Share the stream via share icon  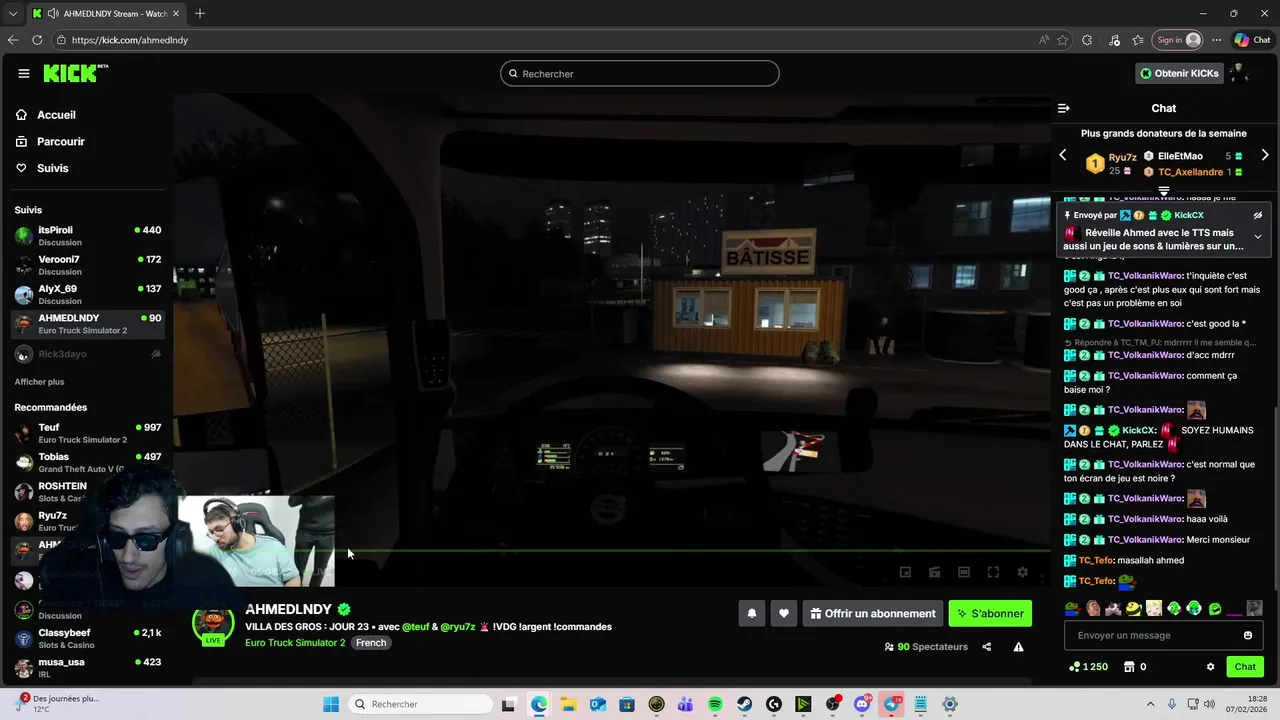click(x=987, y=647)
